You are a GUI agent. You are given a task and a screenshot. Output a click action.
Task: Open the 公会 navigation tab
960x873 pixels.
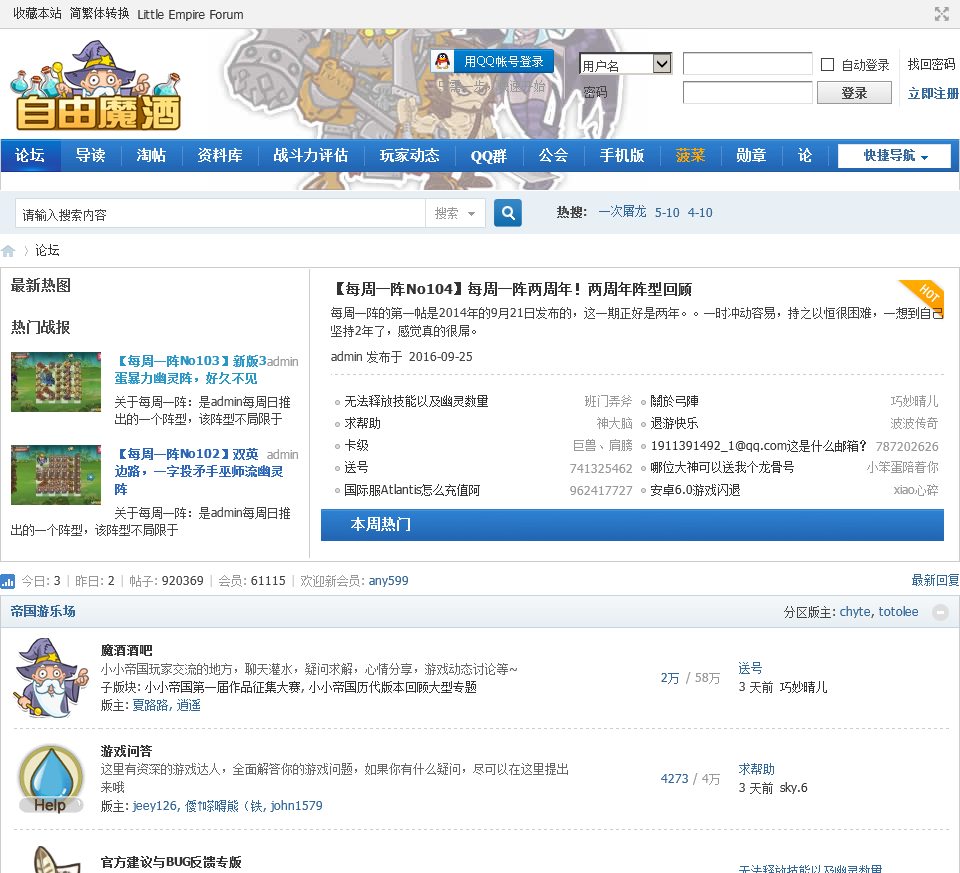(553, 155)
